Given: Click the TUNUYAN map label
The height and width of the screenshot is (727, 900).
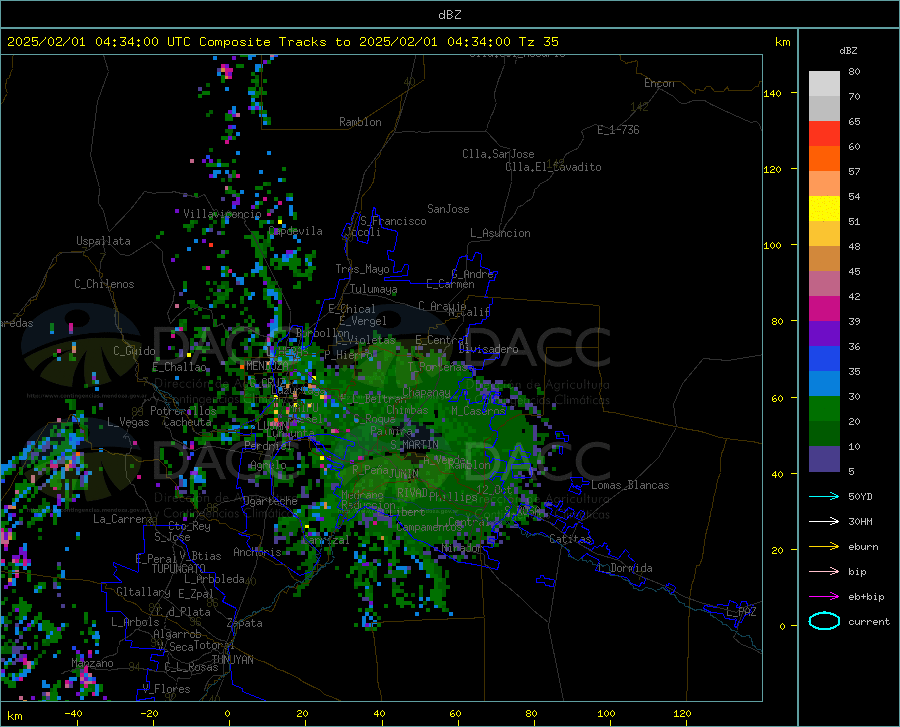Looking at the screenshot, I should tap(232, 660).
